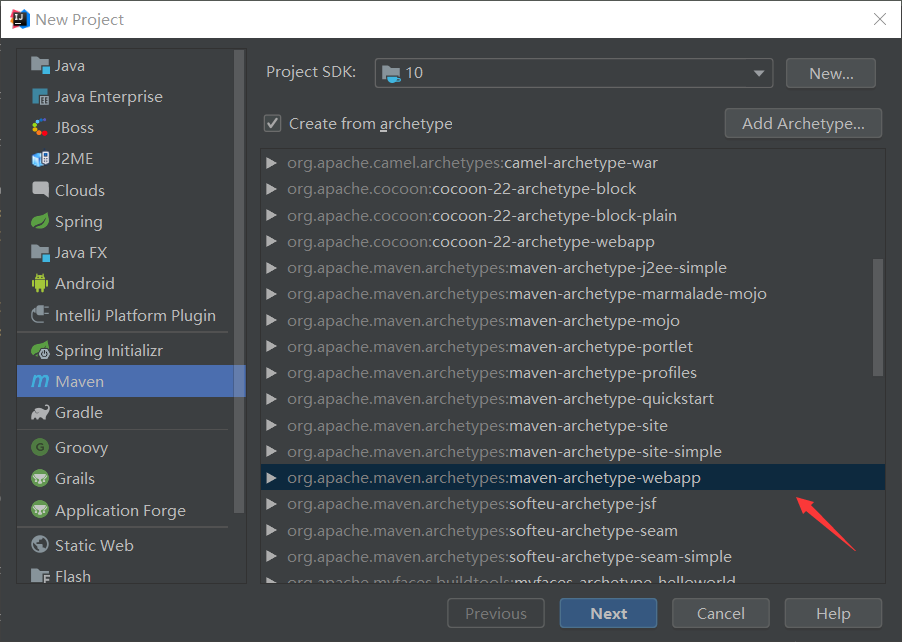The height and width of the screenshot is (642, 902).
Task: Click the IntelliJ Platform Plugin icon
Action: point(40,315)
